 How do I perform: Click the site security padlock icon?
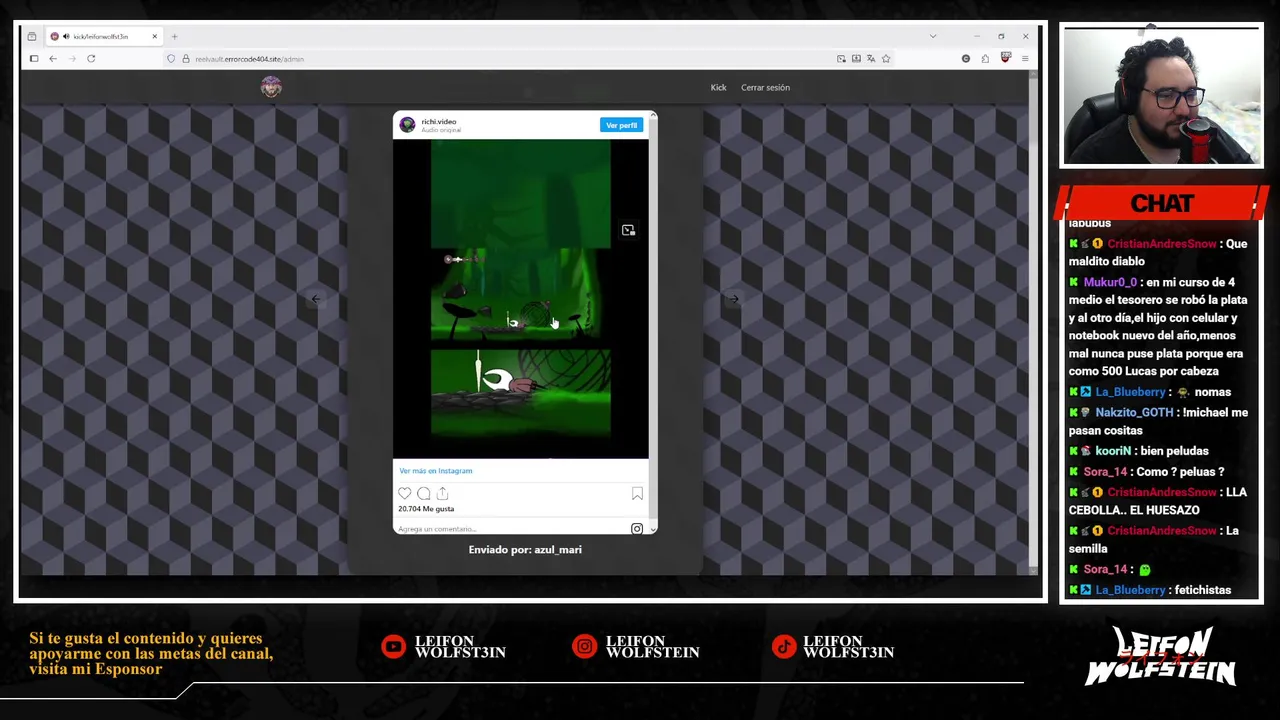[x=185, y=59]
